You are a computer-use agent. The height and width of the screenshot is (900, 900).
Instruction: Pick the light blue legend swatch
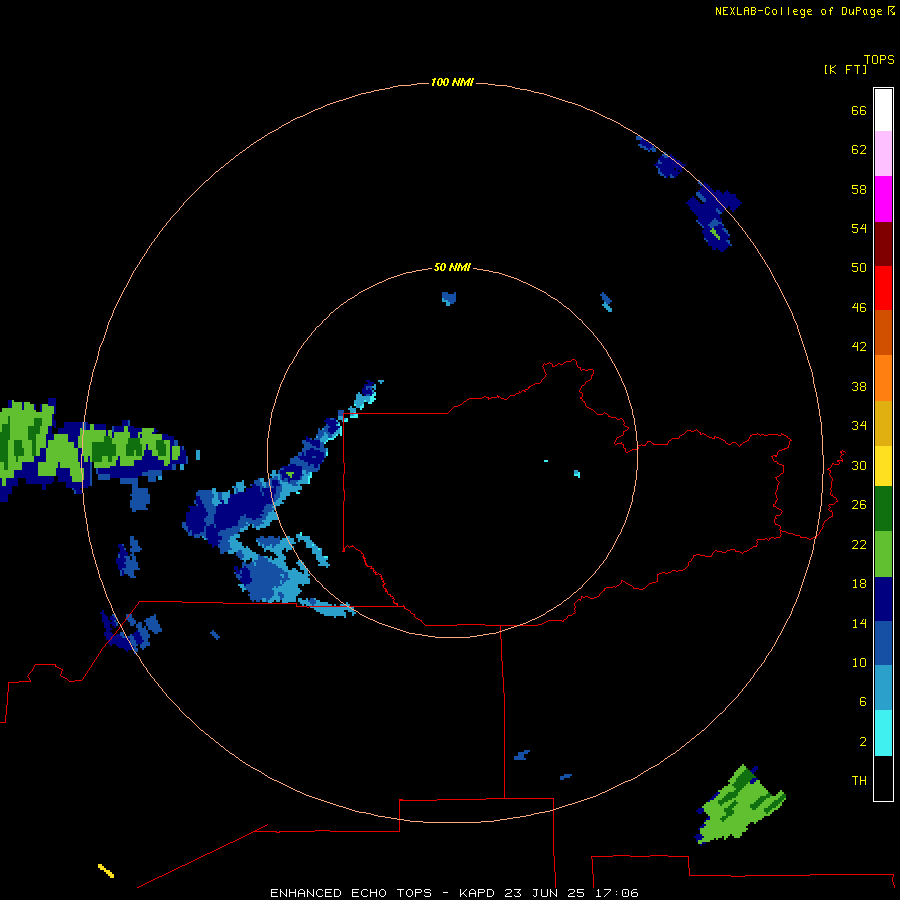coord(883,688)
